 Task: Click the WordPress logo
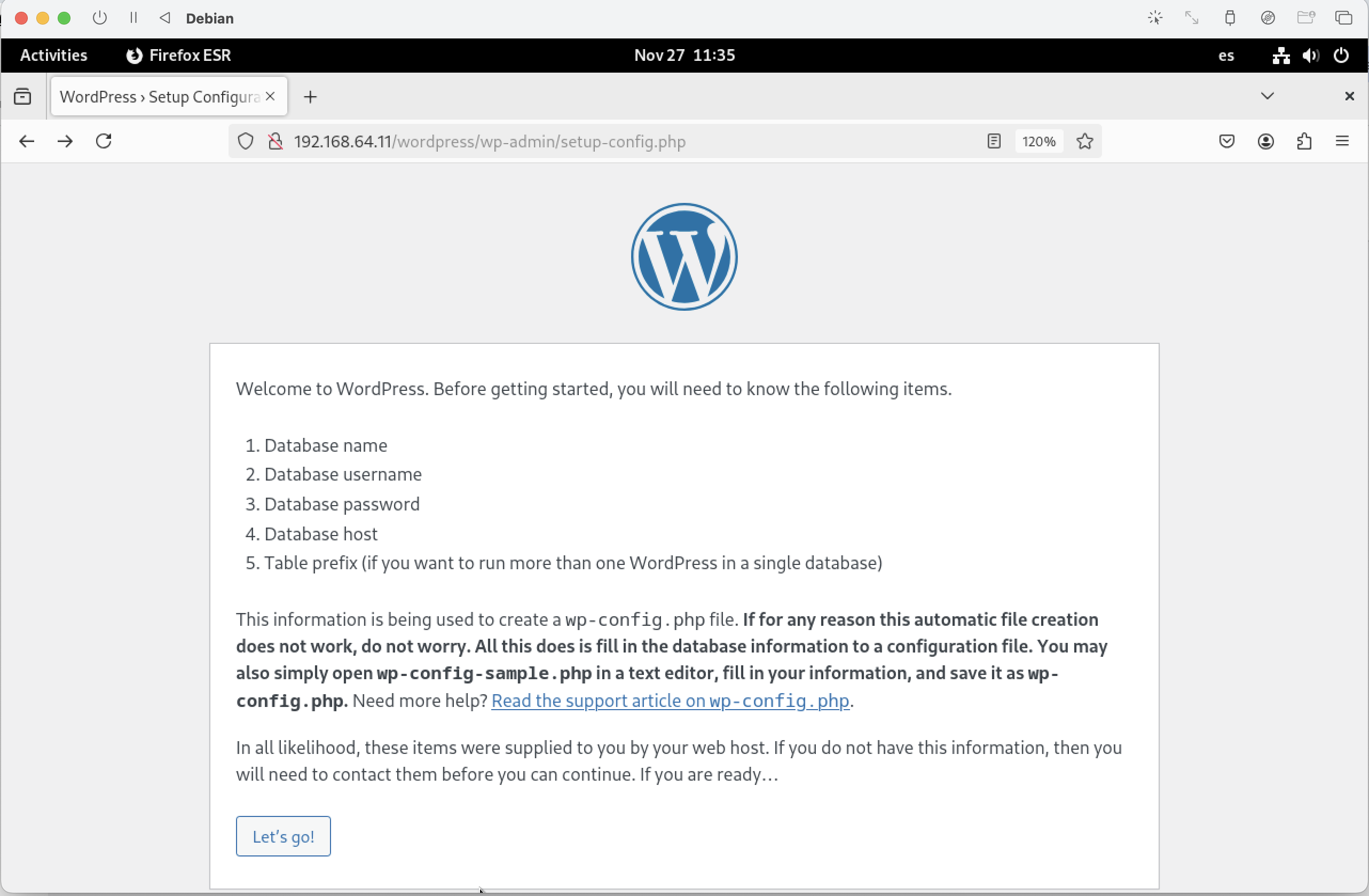click(684, 256)
